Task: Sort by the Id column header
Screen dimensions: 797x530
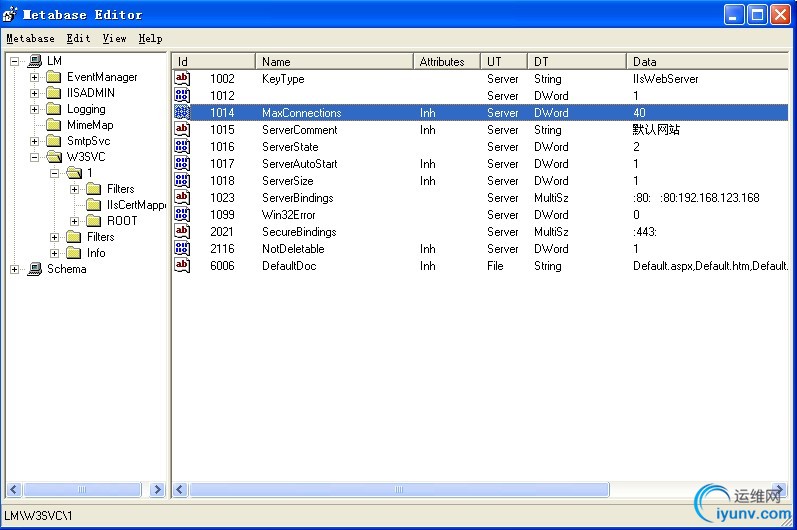Action: (x=213, y=61)
